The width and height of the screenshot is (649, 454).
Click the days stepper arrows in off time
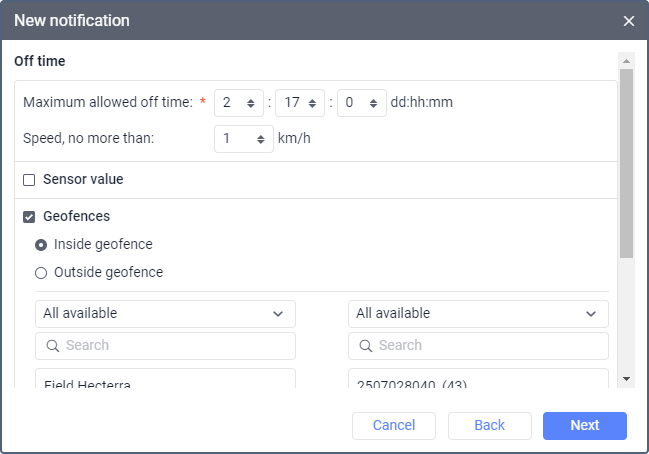click(x=251, y=103)
